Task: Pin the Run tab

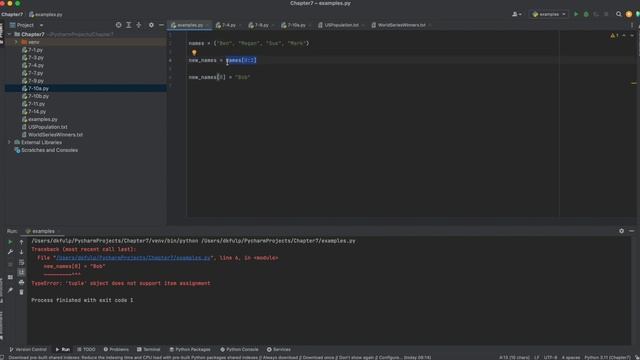Action: (10, 290)
